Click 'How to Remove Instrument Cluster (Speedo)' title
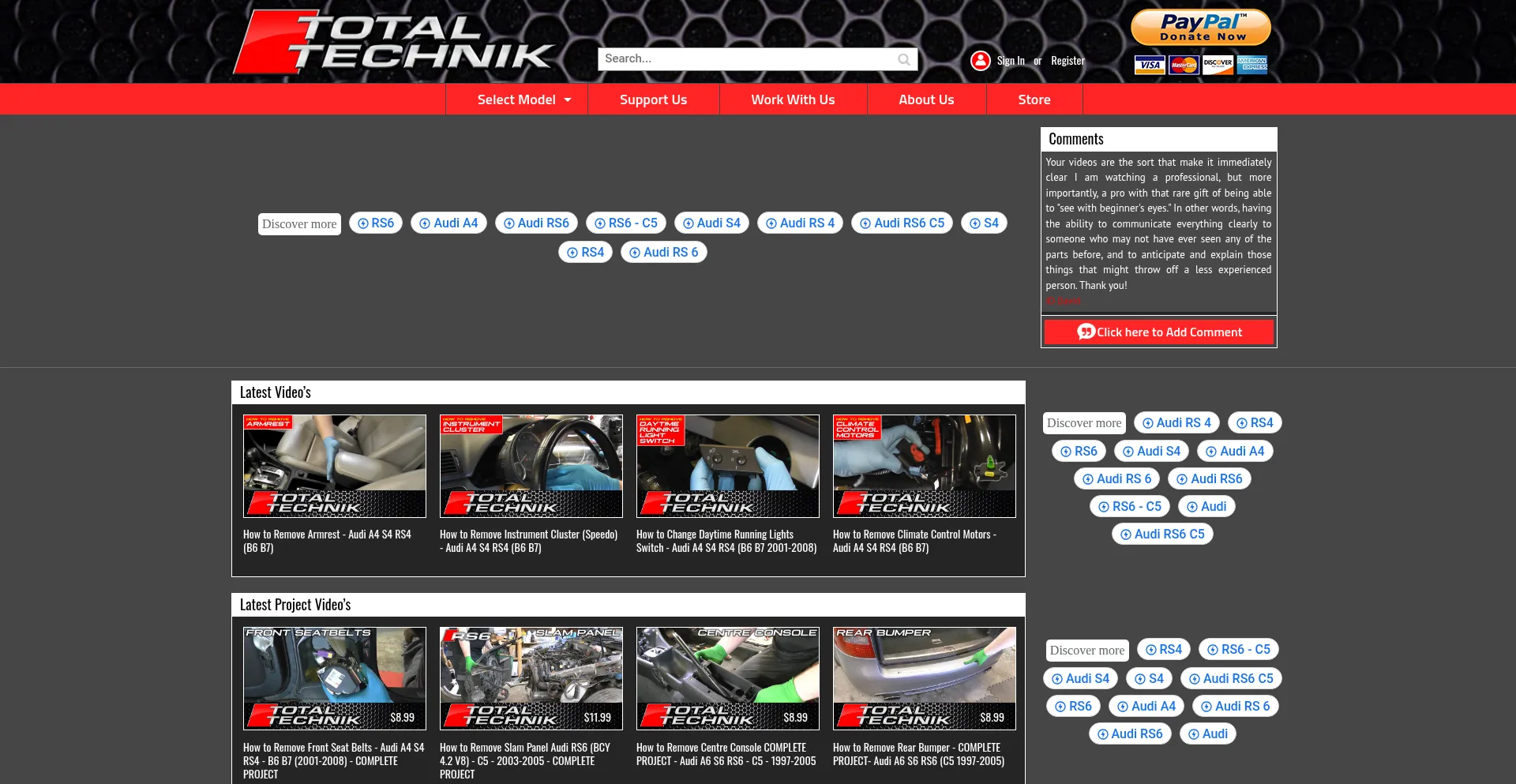The width and height of the screenshot is (1516, 784). tap(529, 542)
